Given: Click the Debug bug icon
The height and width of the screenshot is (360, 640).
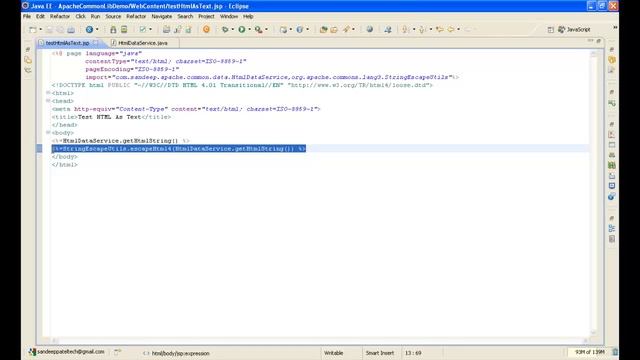Looking at the screenshot, I should click(224, 29).
